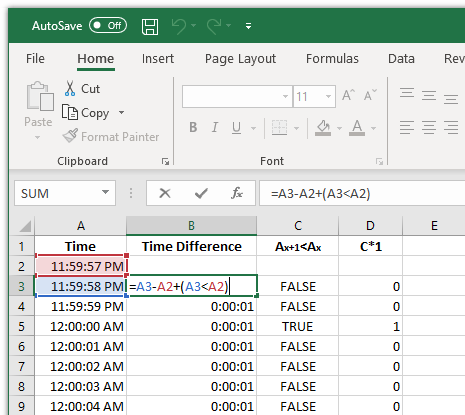Click the Fill Color paint bucket
465x415 pixels.
pyautogui.click(x=323, y=128)
